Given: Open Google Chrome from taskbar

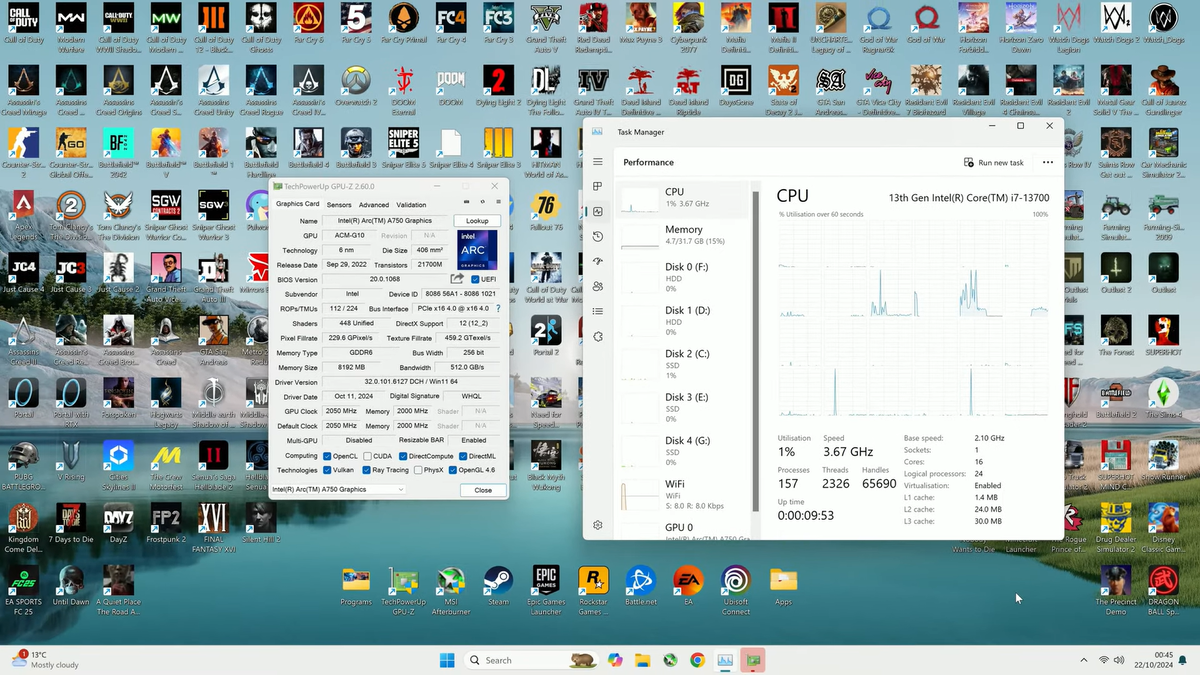Looking at the screenshot, I should (x=697, y=660).
